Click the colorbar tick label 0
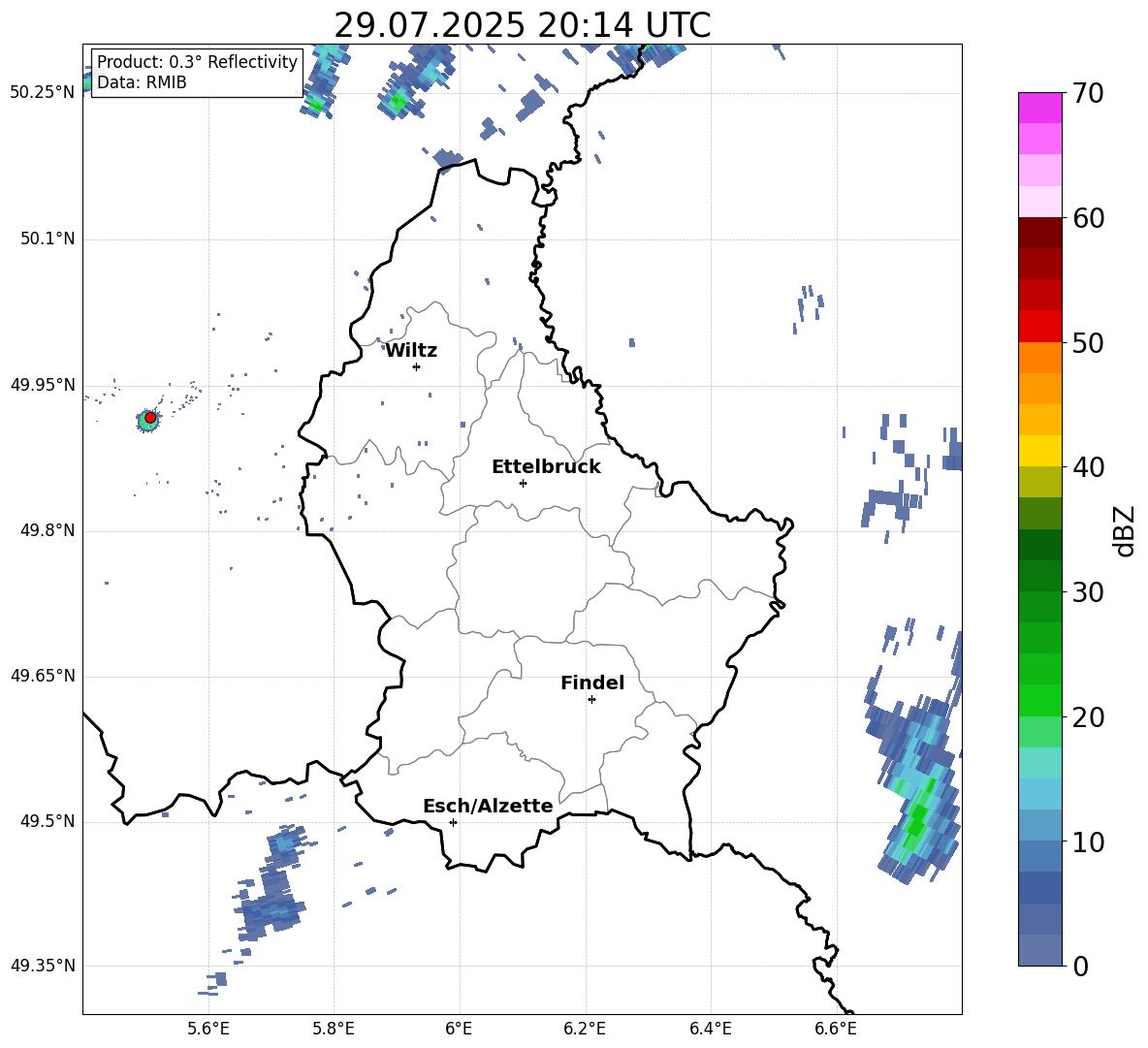Image resolution: width=1148 pixels, height=1048 pixels. pos(1080,967)
